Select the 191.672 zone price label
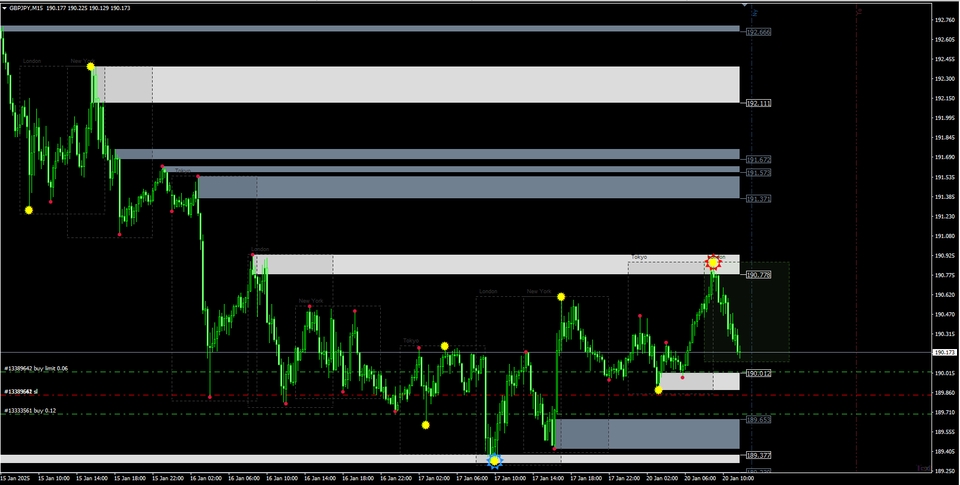This screenshot has width=960, height=485. [x=758, y=159]
